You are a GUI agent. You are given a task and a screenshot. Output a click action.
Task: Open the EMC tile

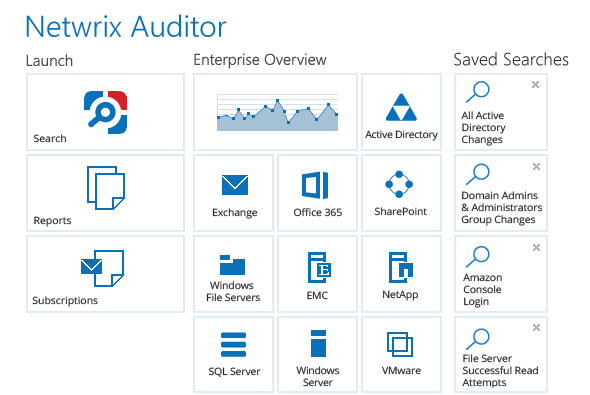tap(317, 274)
